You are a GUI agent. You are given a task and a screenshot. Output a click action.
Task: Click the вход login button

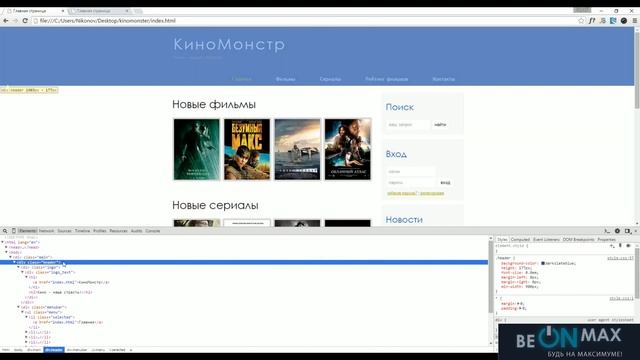point(445,182)
